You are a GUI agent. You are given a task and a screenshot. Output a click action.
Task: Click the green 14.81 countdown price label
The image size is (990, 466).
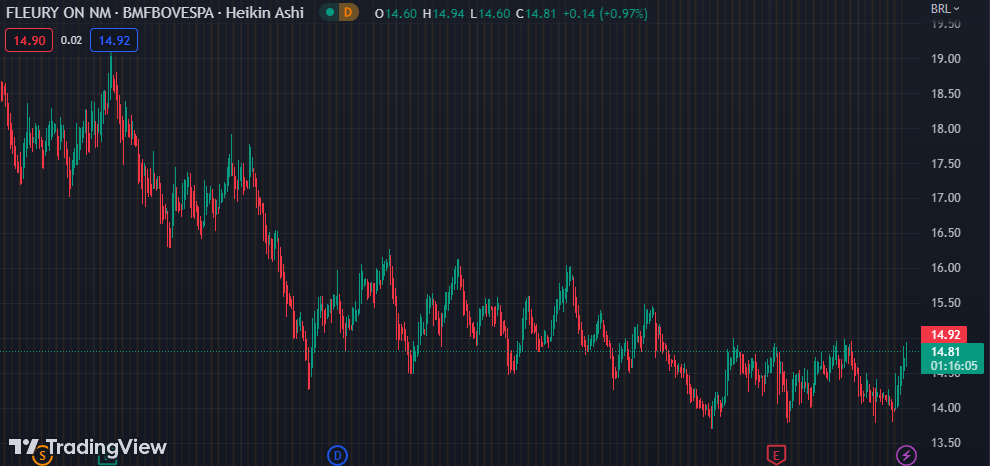(x=952, y=359)
